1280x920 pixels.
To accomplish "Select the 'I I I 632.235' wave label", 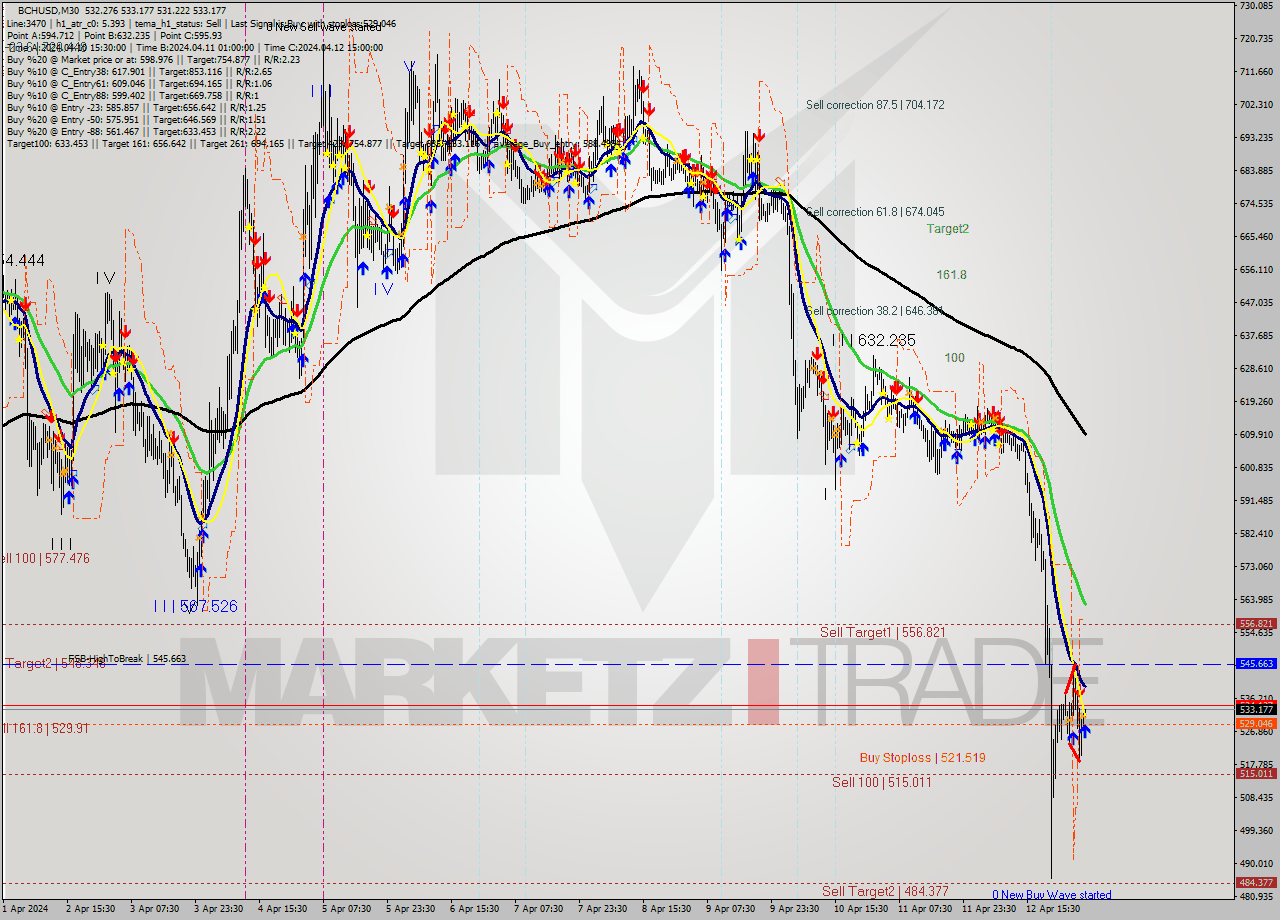I will point(873,341).
